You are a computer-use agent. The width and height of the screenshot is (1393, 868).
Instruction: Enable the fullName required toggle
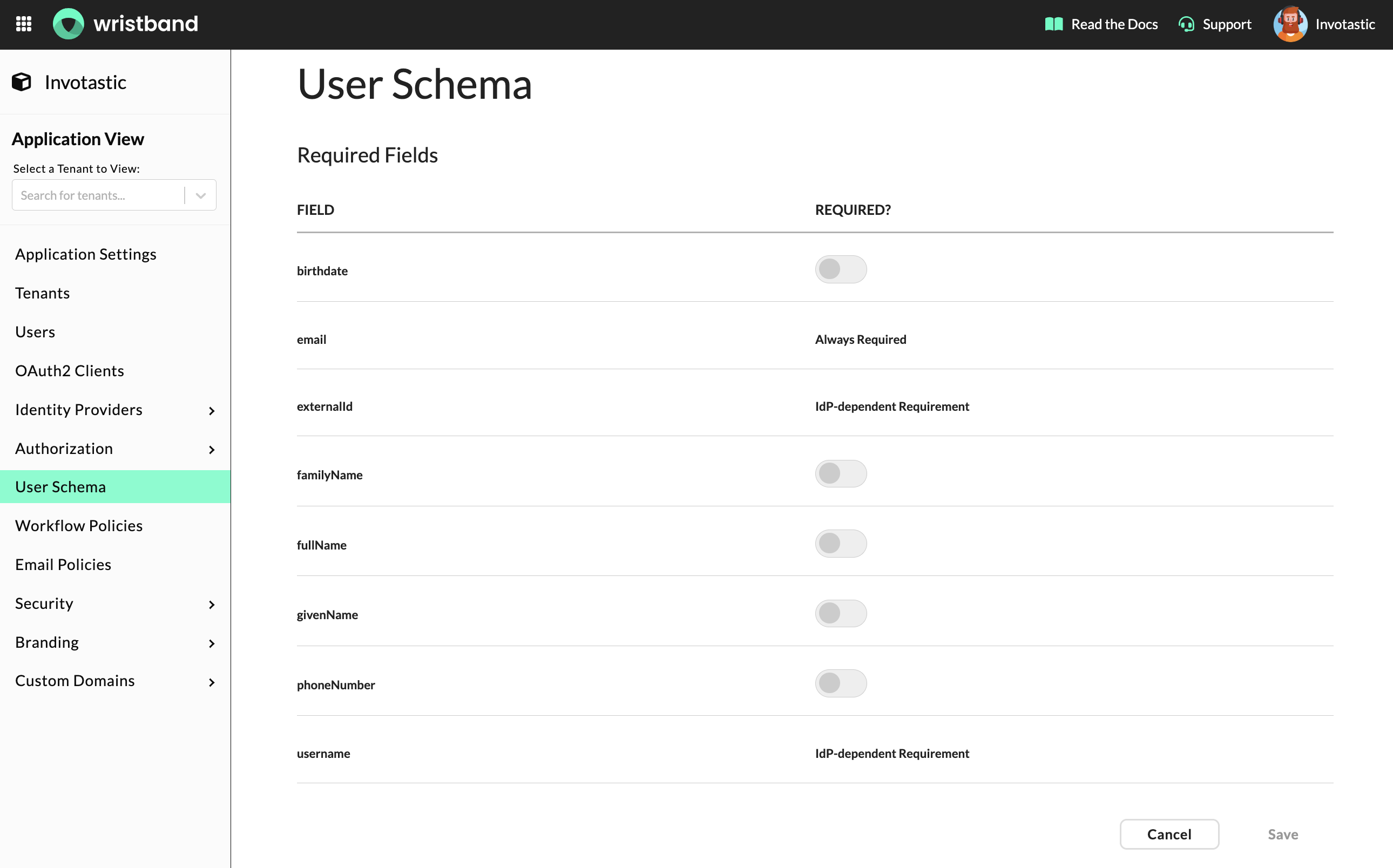pyautogui.click(x=840, y=543)
